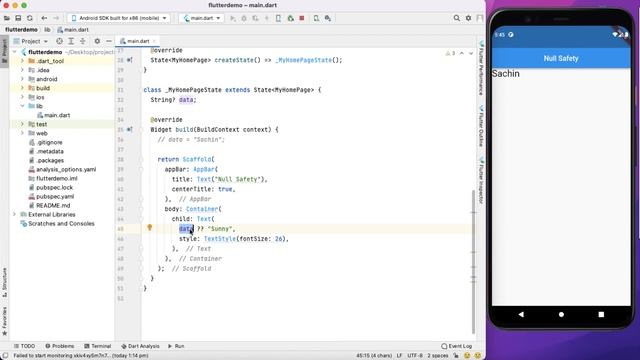Viewport: 640px width, 360px height.
Task: Expand the test folder
Action: (x=22, y=124)
